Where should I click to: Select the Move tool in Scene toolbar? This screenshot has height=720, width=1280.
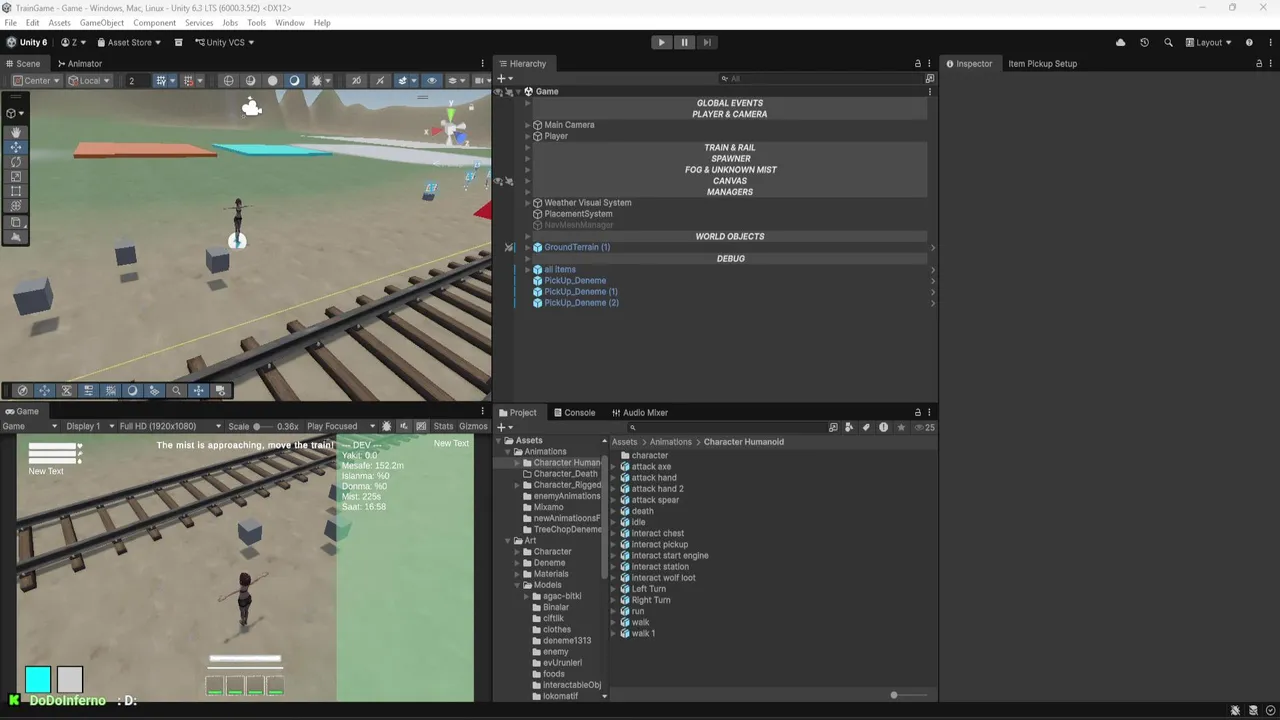pos(16,147)
